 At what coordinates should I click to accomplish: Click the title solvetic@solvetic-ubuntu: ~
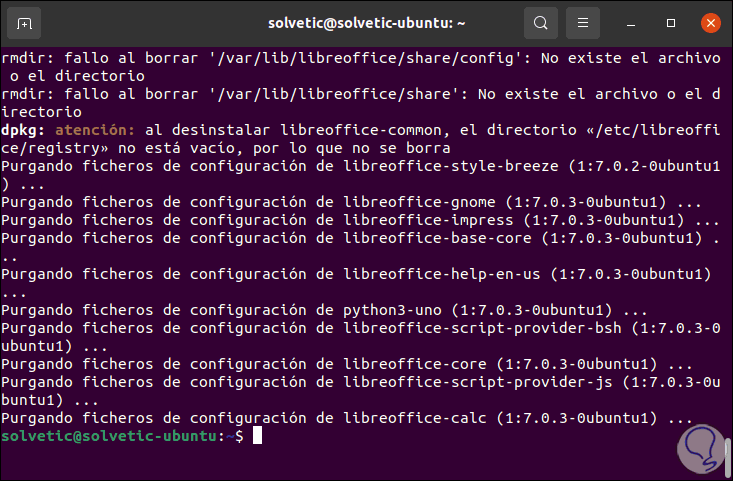coord(366,23)
